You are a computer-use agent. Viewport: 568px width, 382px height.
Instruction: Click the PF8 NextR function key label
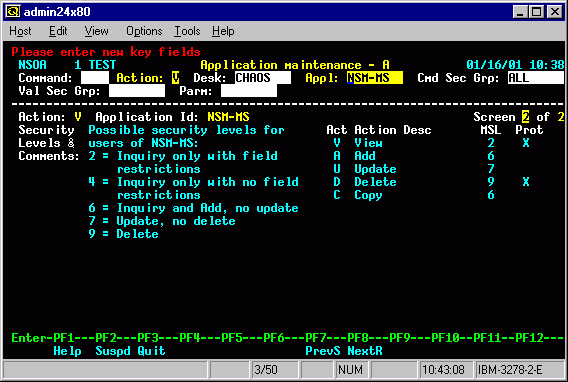tap(365, 351)
